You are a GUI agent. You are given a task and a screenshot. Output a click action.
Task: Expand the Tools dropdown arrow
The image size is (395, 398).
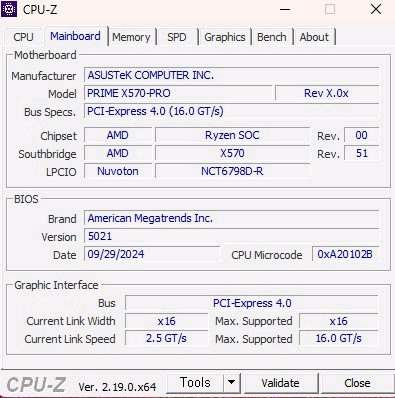point(232,383)
